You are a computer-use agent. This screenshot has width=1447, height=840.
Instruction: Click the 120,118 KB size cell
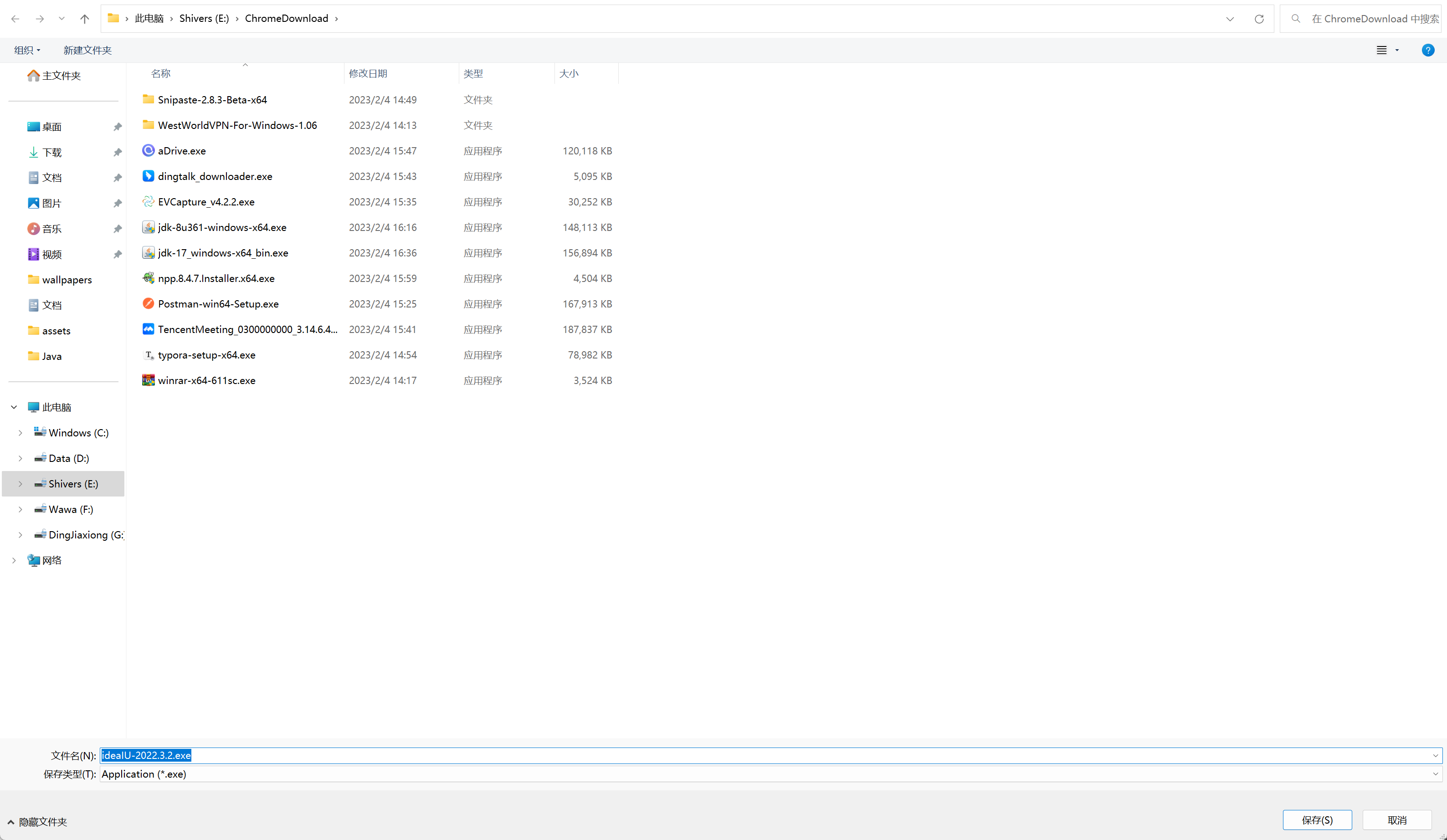click(x=587, y=150)
